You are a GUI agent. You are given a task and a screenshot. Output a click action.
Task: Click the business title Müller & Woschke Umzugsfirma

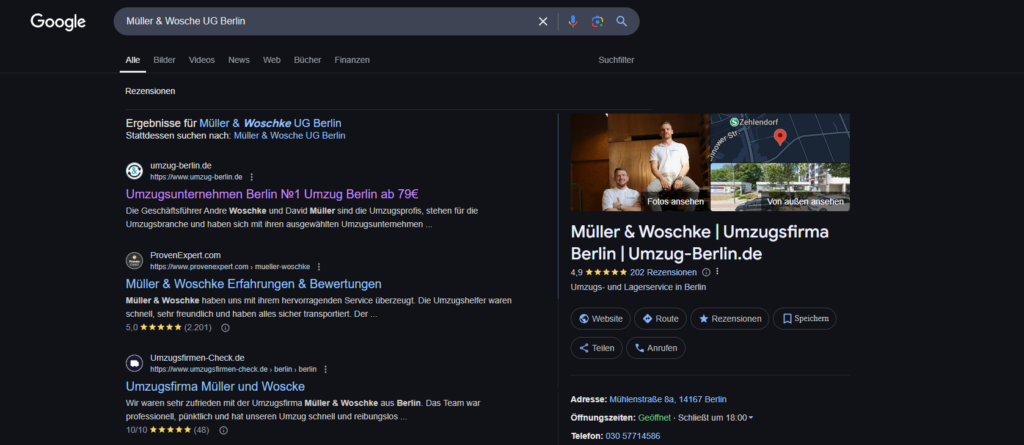(x=699, y=242)
